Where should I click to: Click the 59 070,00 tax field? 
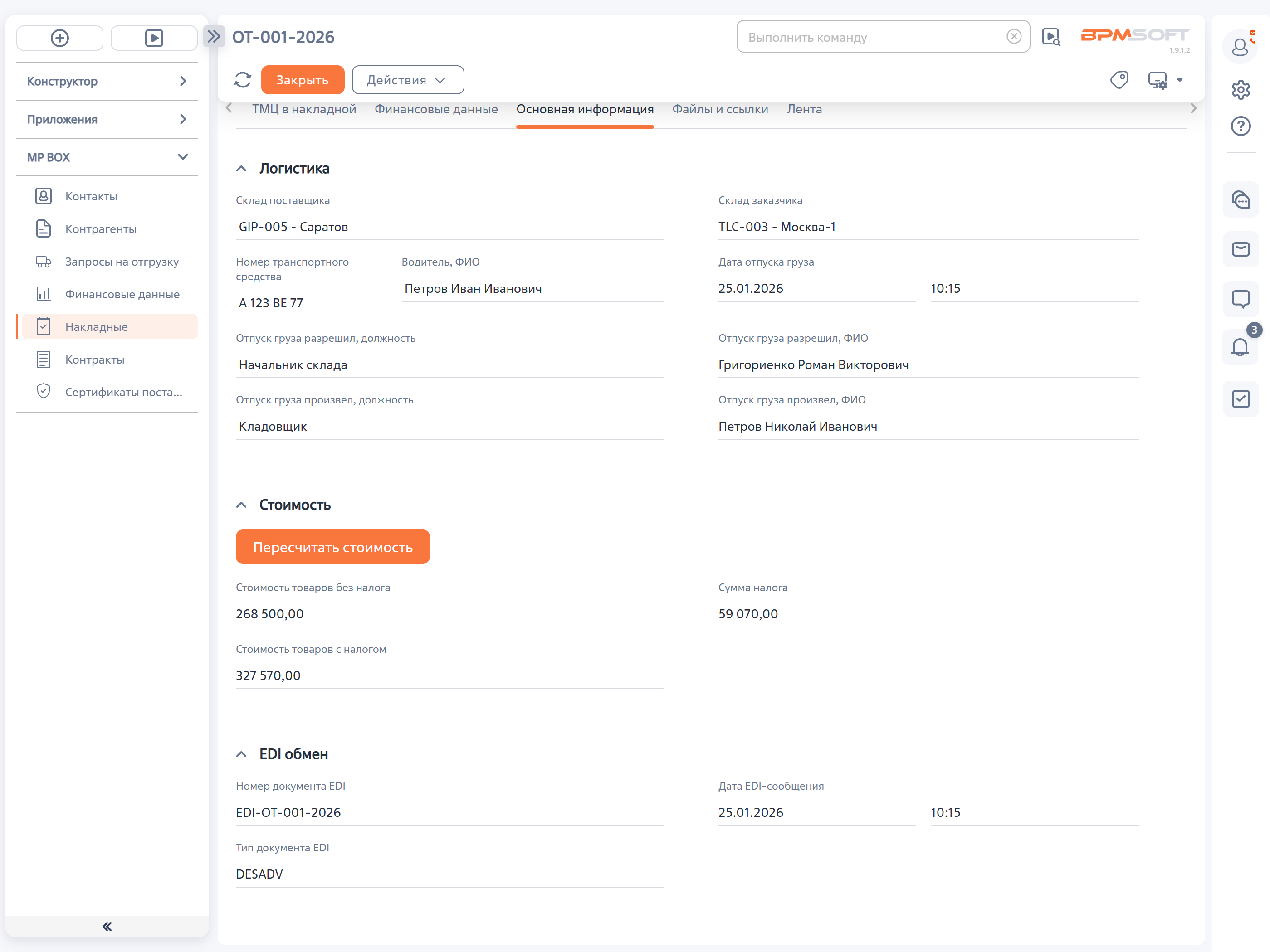[x=928, y=614]
